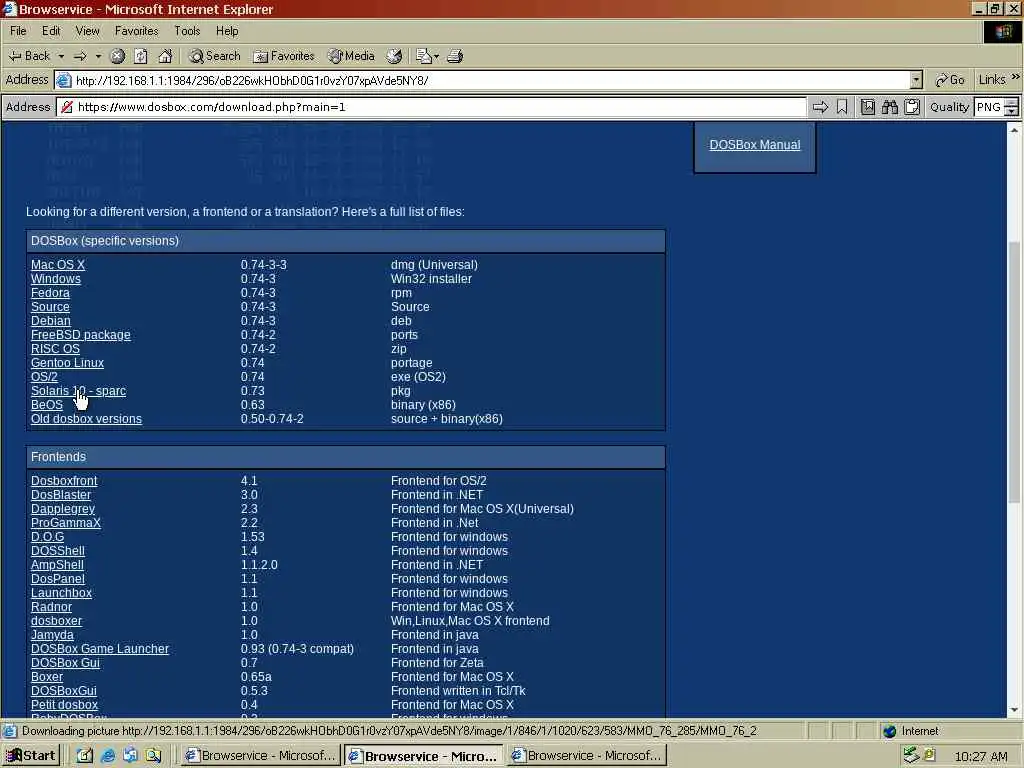Screen dimensions: 1024x768
Task: Click the Show Desktop quick launch icon
Action: pos(85,756)
